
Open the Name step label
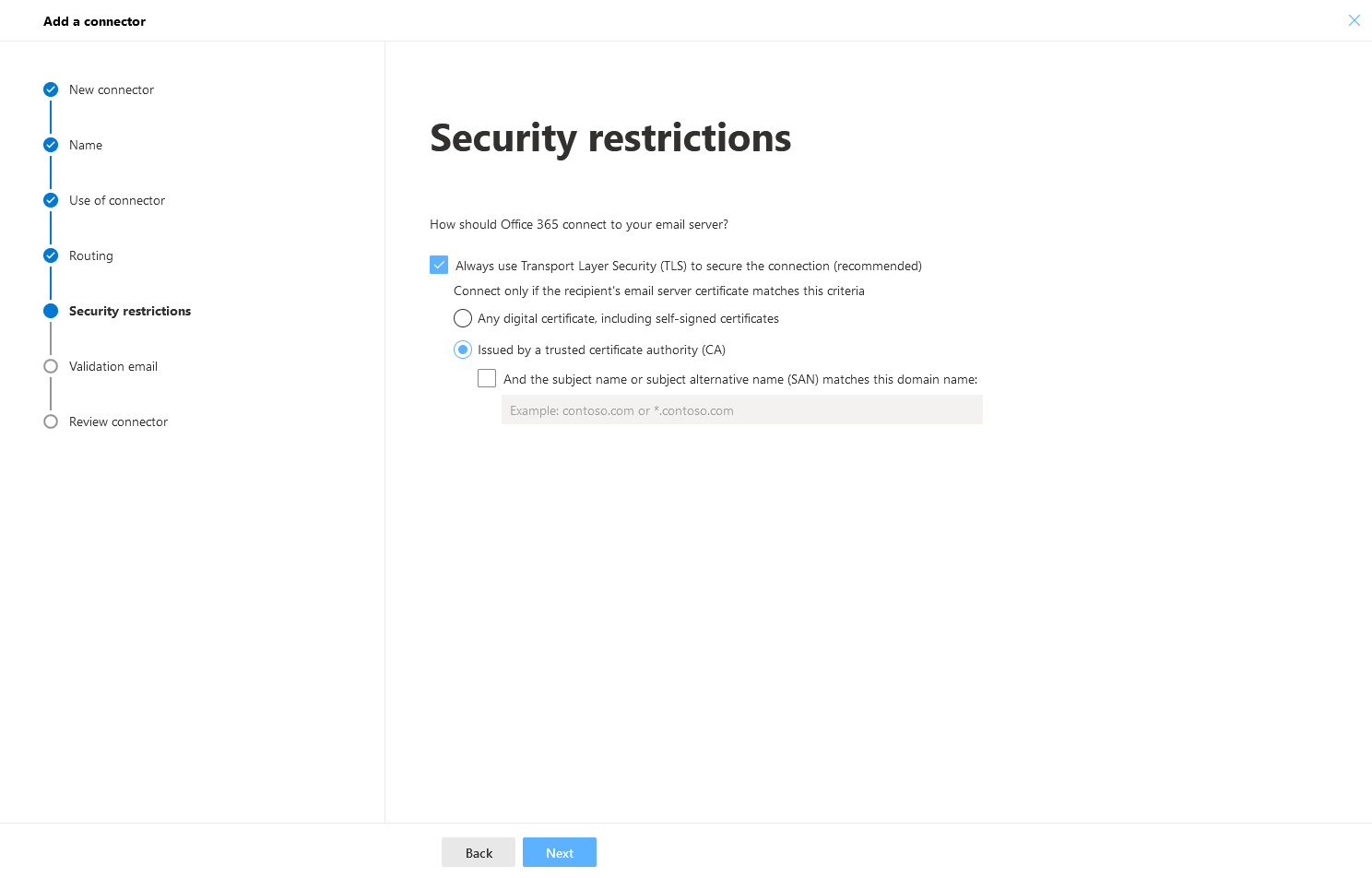click(86, 145)
